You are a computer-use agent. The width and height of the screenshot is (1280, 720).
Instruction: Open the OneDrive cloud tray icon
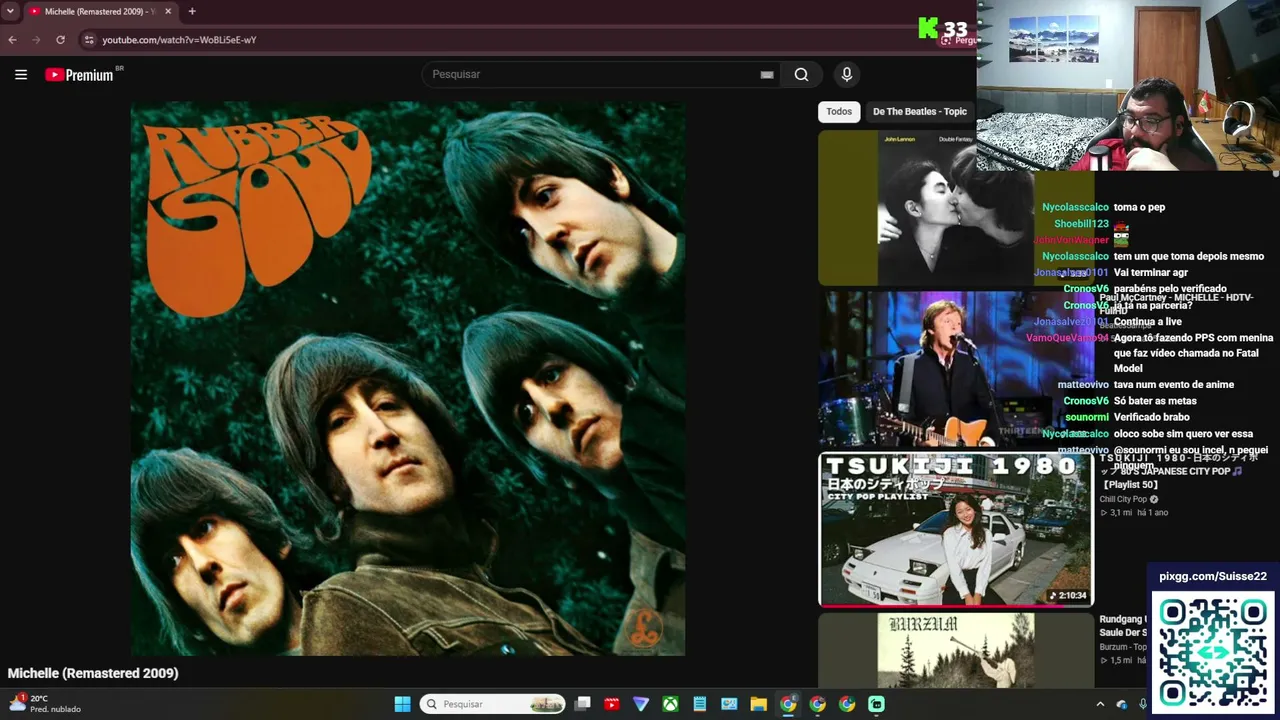tap(1121, 704)
